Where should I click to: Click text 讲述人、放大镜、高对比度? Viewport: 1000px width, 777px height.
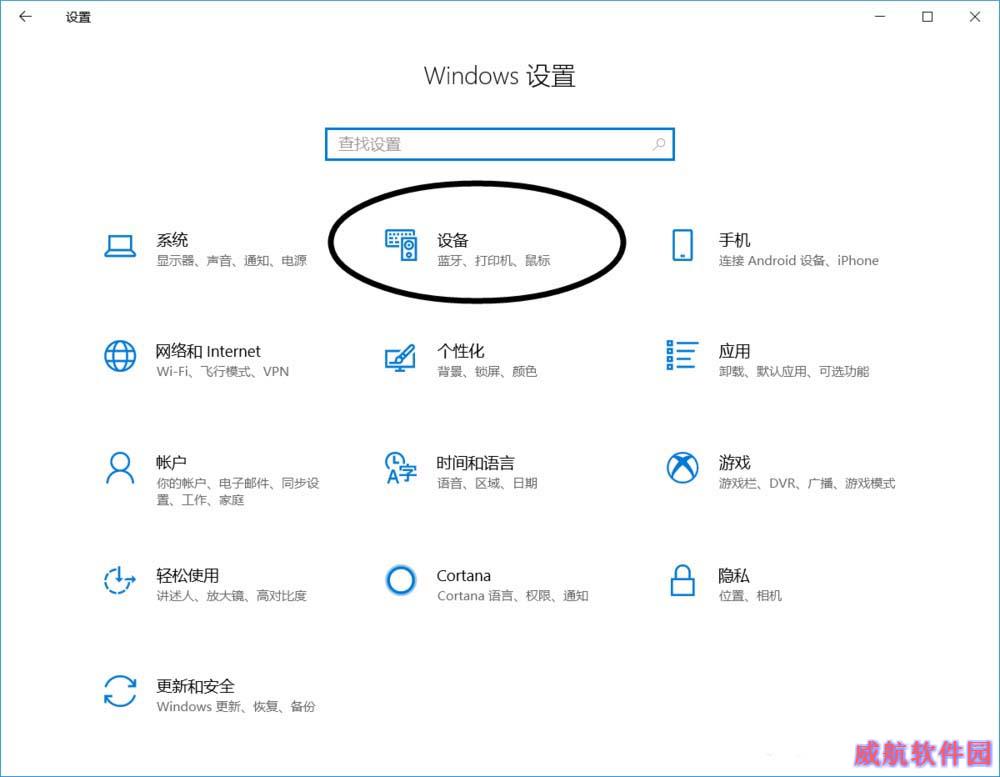[x=232, y=595]
